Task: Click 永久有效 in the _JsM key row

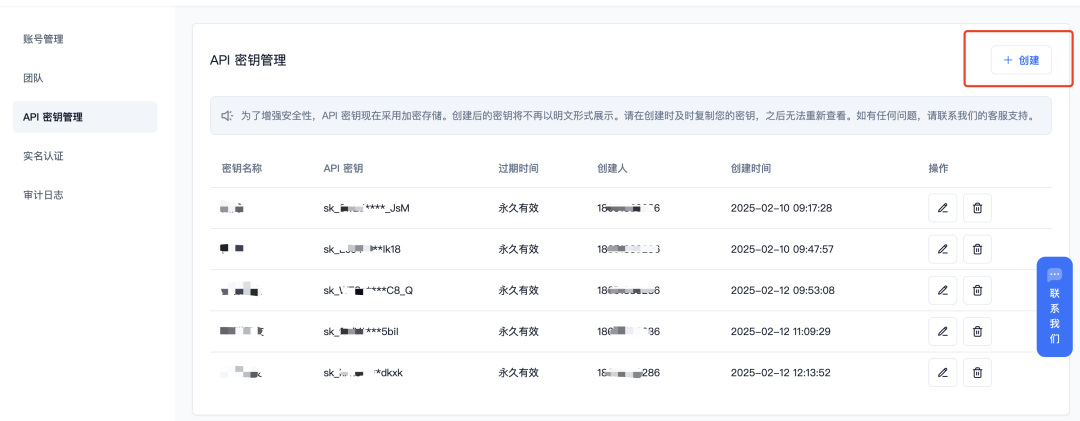Action: point(519,208)
